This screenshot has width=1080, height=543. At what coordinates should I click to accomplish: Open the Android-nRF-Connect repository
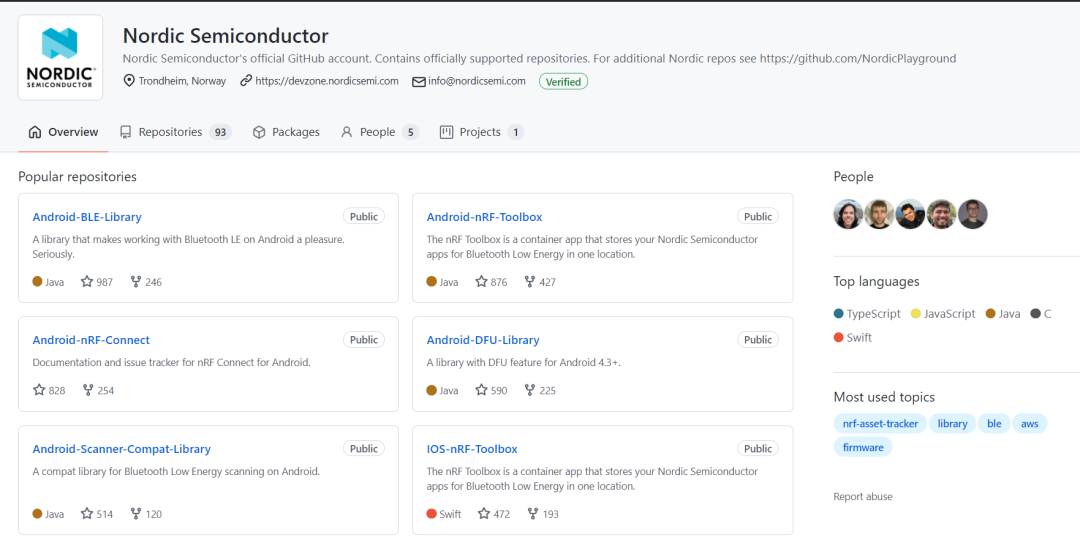point(91,340)
